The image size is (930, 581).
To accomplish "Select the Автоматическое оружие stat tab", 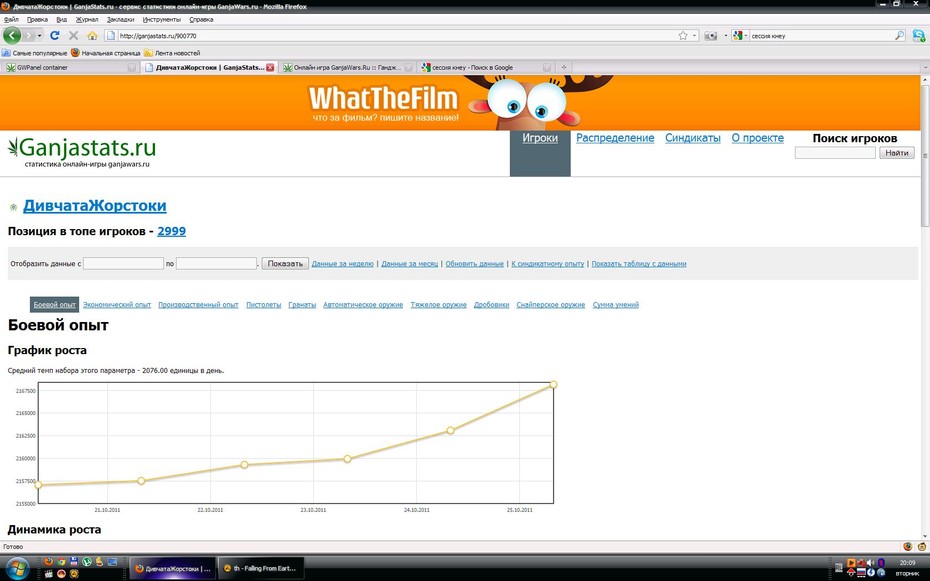I will [x=363, y=305].
